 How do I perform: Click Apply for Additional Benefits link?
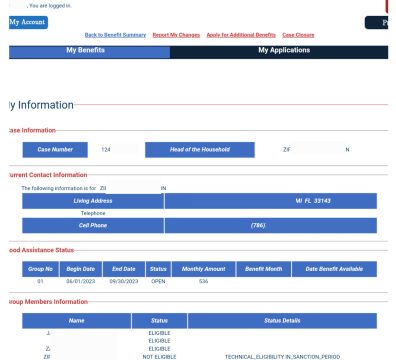tap(241, 35)
